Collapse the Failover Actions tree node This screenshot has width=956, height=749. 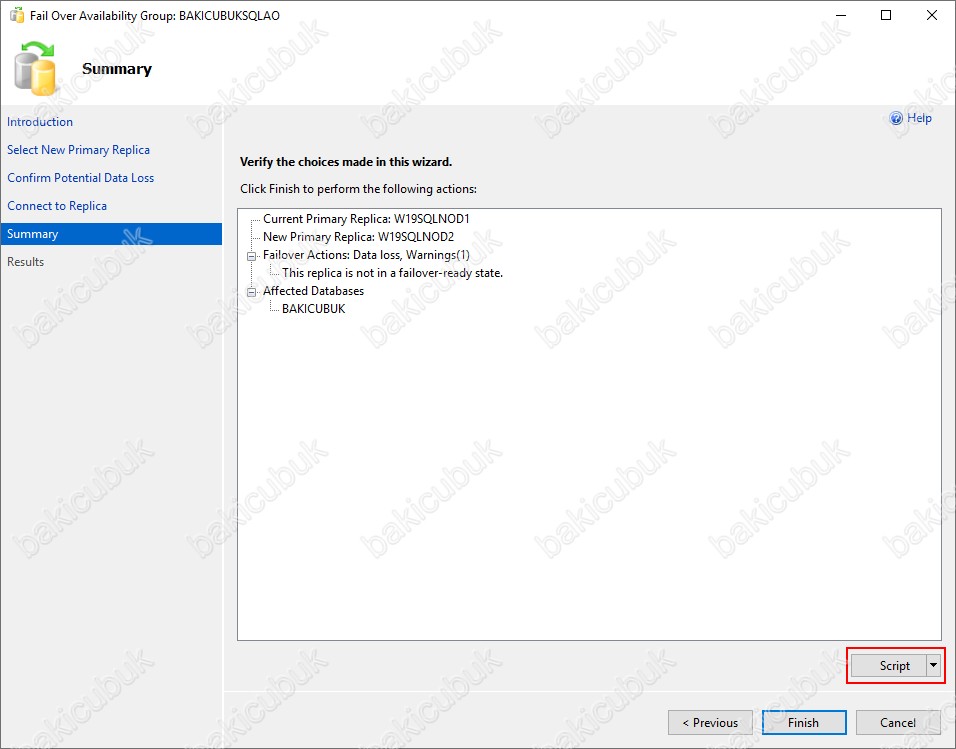pos(251,256)
